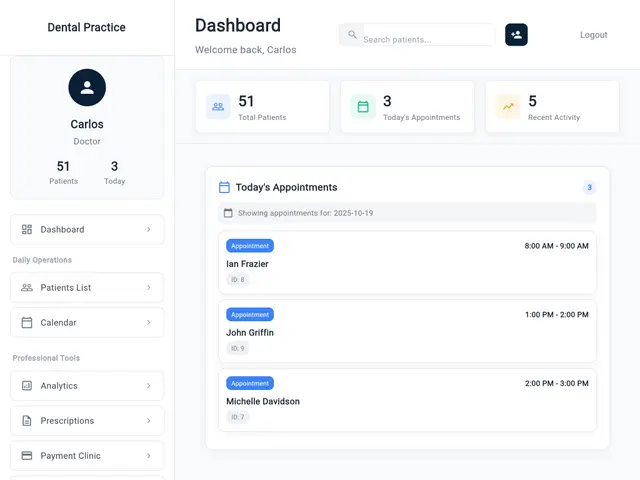Click the Carlos profile avatar icon
Screen dimensions: 640x480
87,88
